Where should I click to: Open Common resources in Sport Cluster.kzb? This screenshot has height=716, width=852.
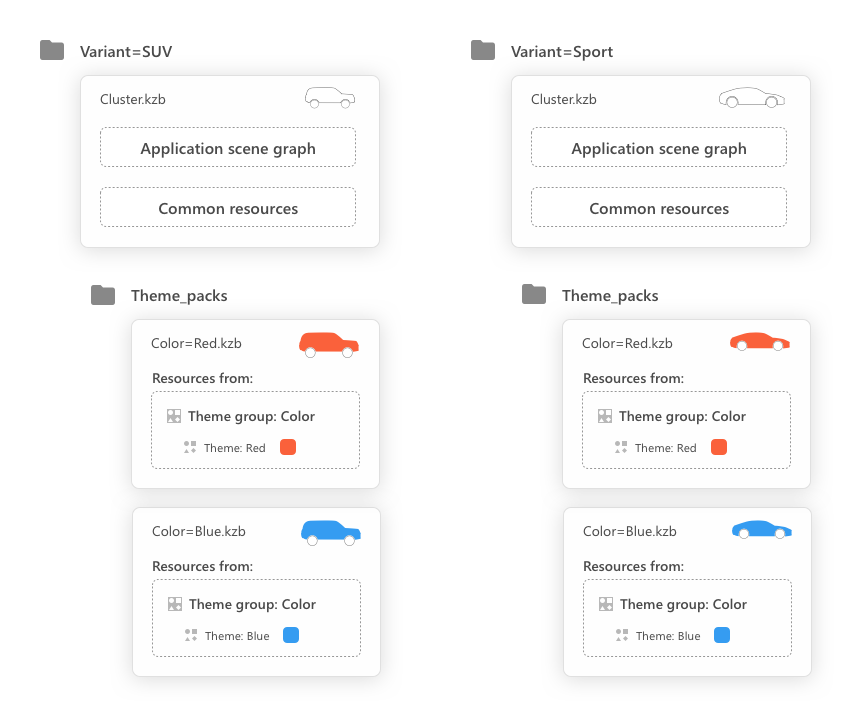click(659, 208)
